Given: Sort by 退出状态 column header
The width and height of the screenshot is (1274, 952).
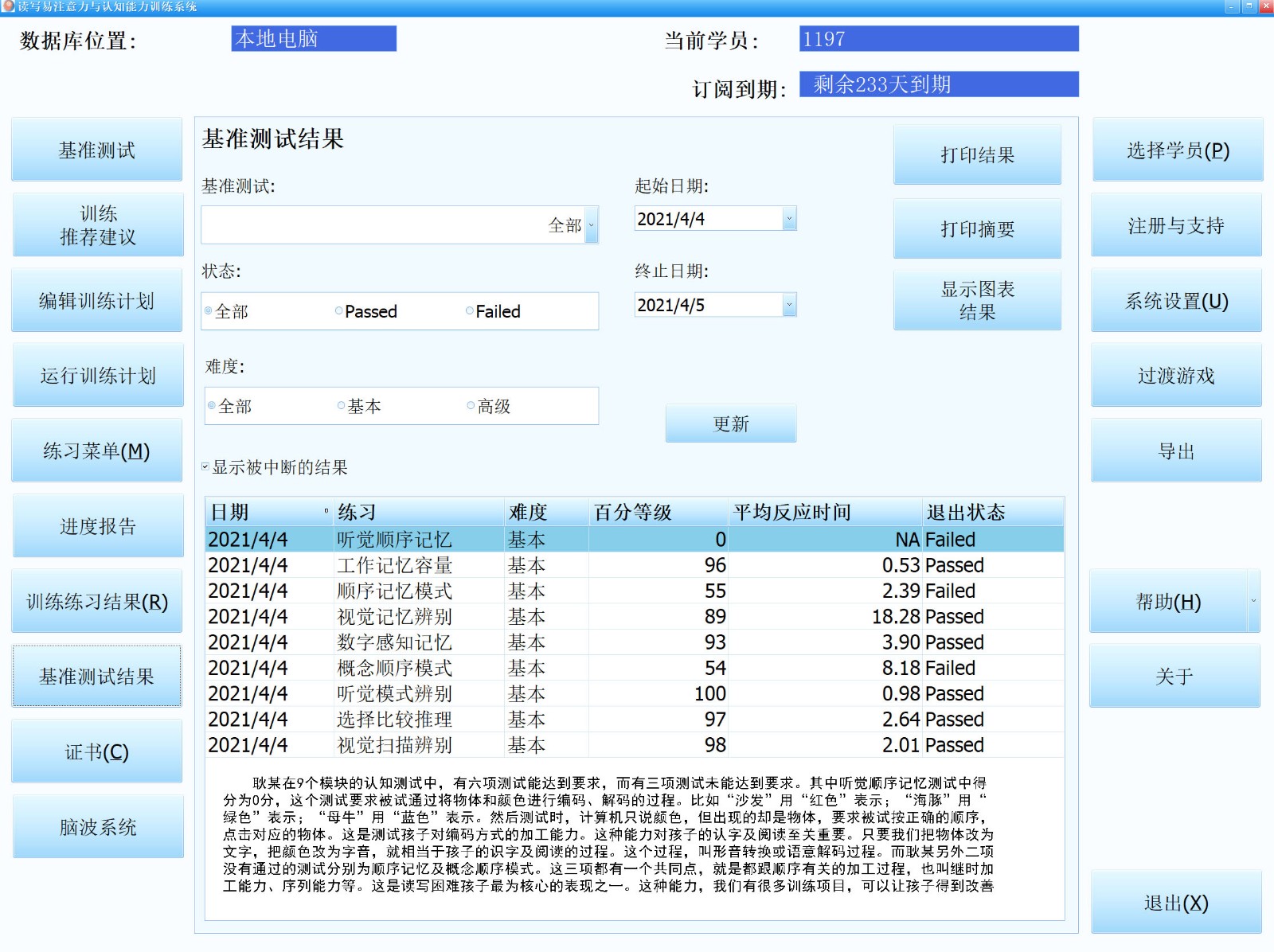Looking at the screenshot, I should click(x=993, y=512).
